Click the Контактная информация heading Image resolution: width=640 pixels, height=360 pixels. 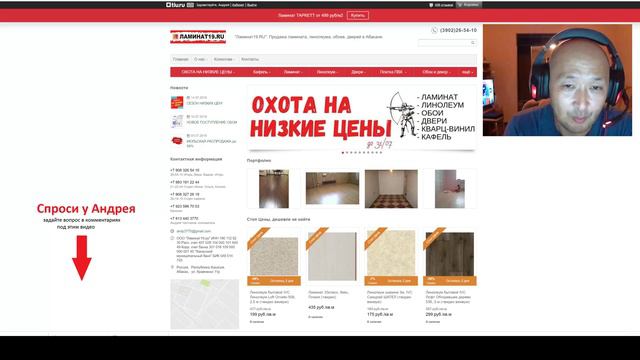coord(196,159)
